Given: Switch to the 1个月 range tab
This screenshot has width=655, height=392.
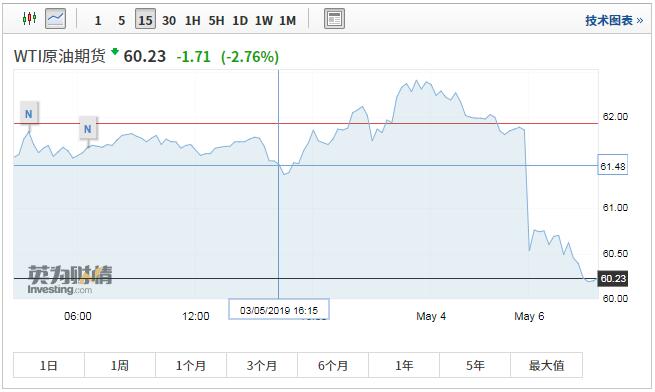Looking at the screenshot, I should click(x=191, y=365).
